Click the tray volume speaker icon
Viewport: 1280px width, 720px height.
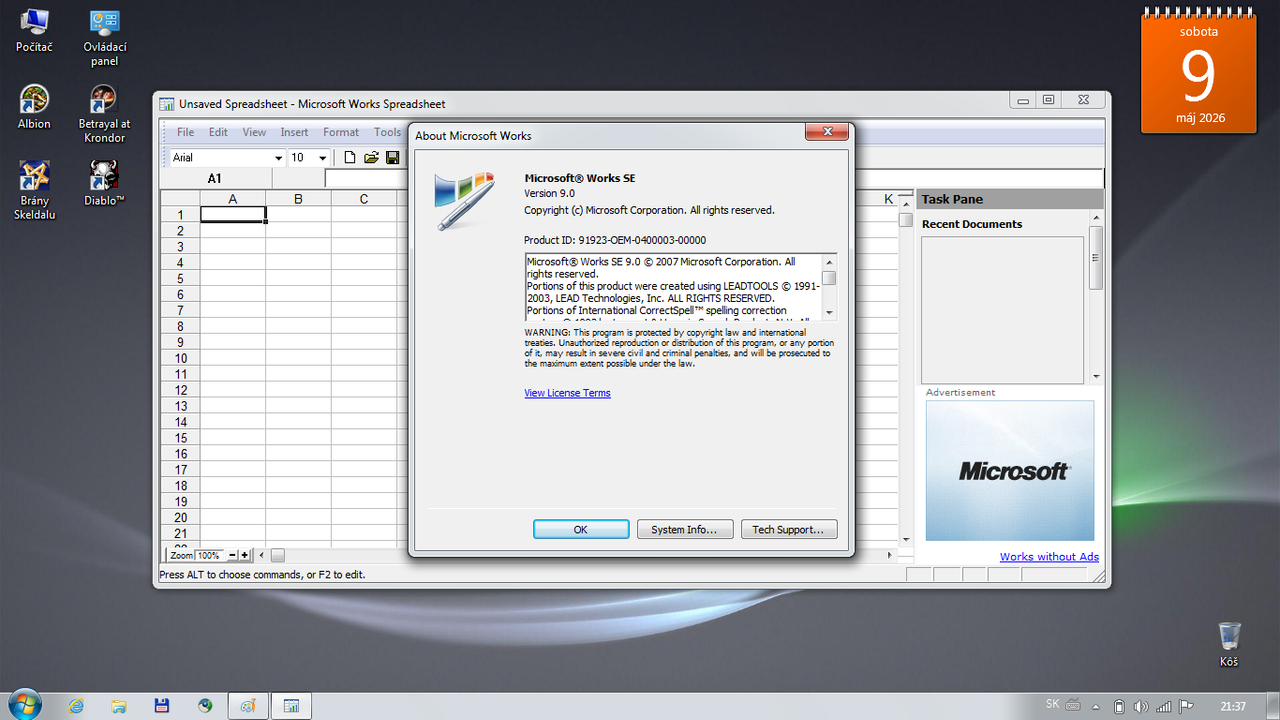tap(1142, 706)
